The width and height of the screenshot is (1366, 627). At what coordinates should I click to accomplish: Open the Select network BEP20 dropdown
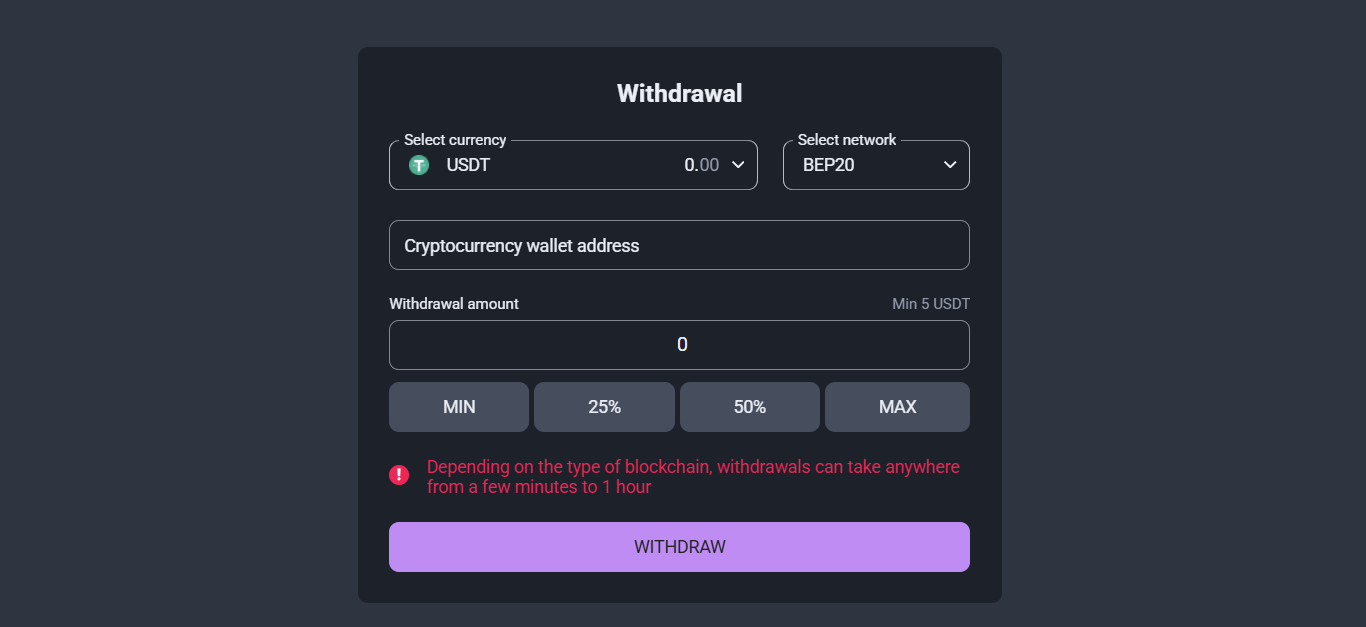876,164
